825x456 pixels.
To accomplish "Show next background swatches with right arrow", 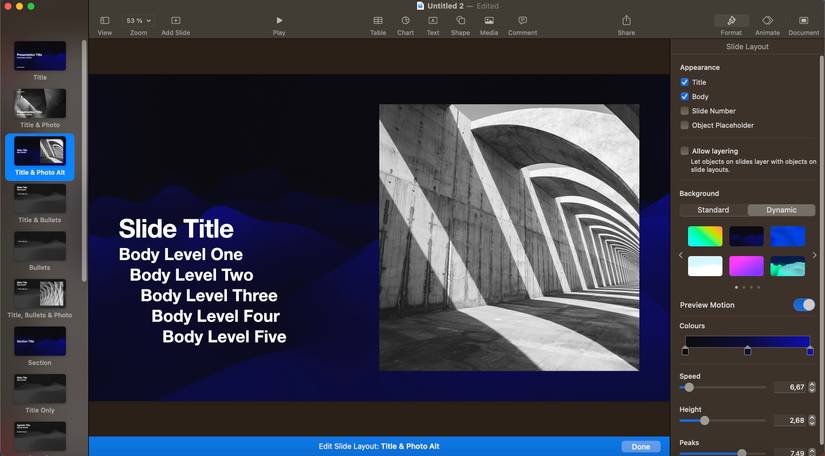I will (814, 255).
